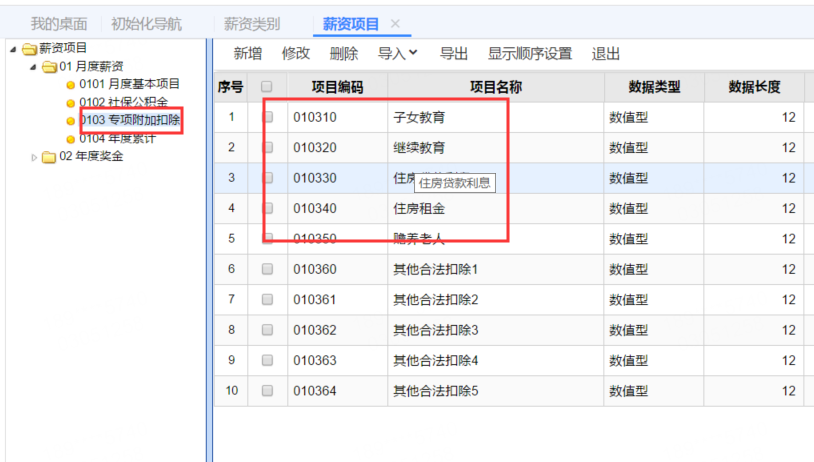Click the 退出 button
Screen dimensions: 814x462
[x=605, y=53]
